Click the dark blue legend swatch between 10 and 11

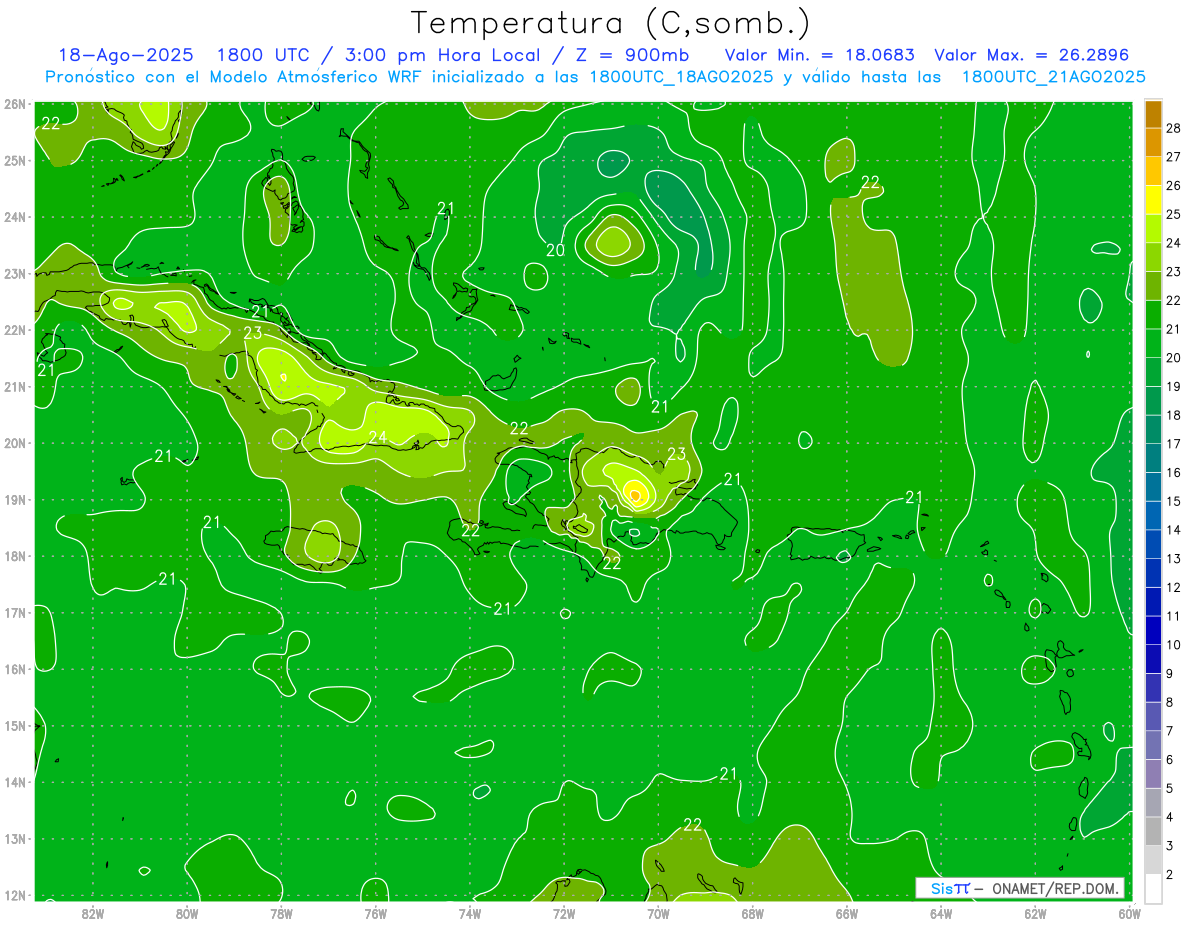[1153, 631]
